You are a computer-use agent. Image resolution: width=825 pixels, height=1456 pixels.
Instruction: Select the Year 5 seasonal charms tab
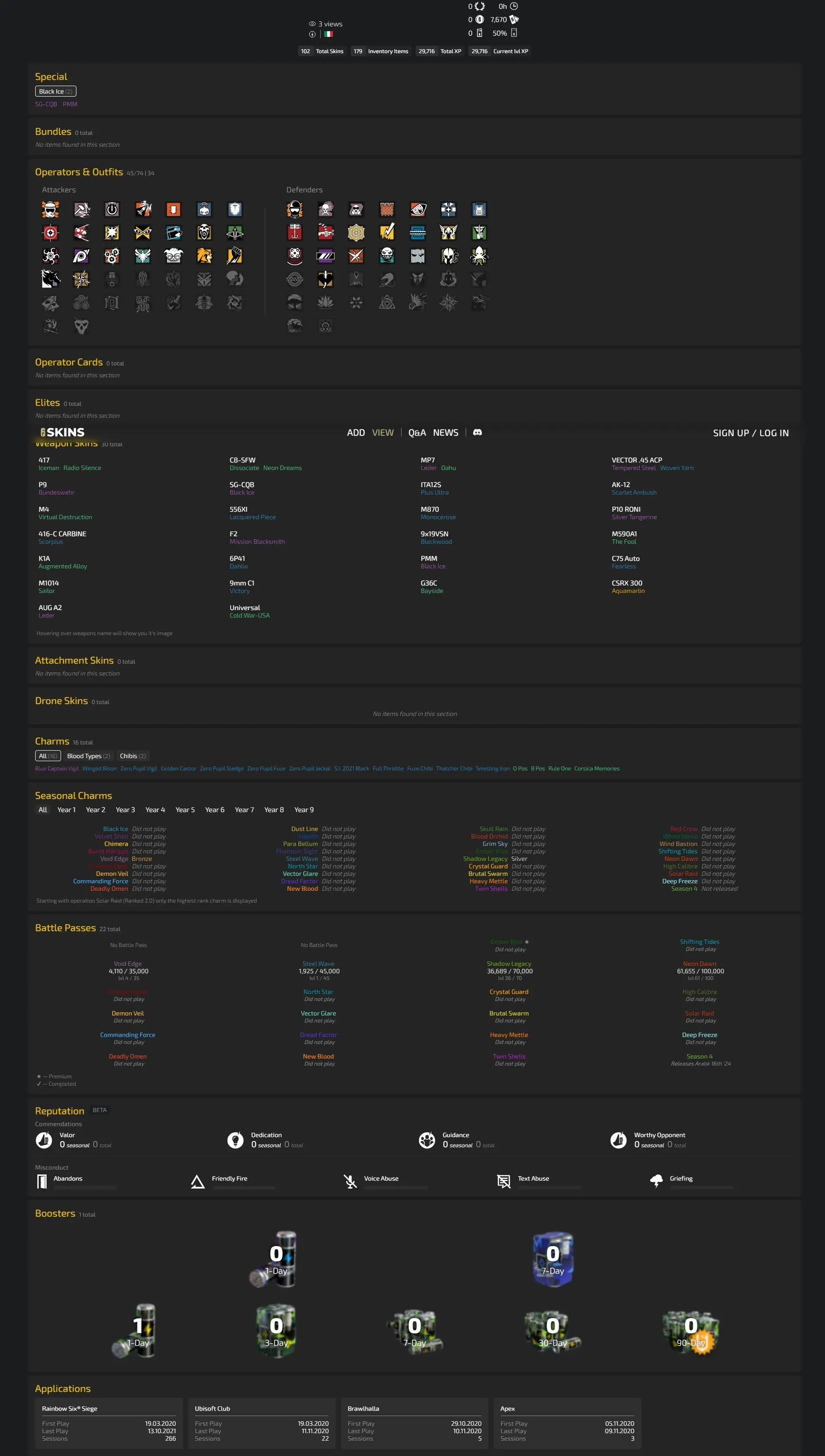(185, 809)
